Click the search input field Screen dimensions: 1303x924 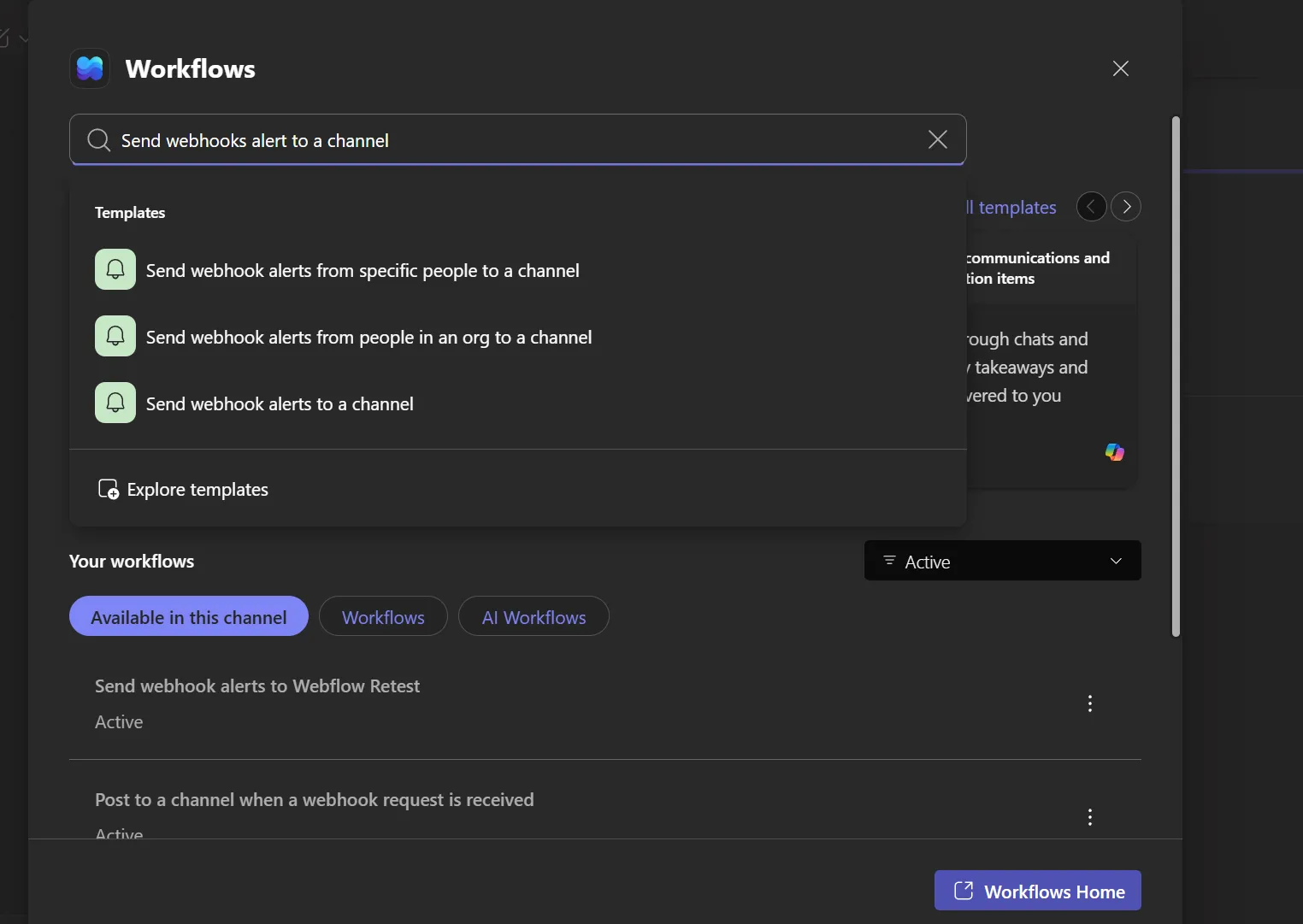[x=518, y=139]
